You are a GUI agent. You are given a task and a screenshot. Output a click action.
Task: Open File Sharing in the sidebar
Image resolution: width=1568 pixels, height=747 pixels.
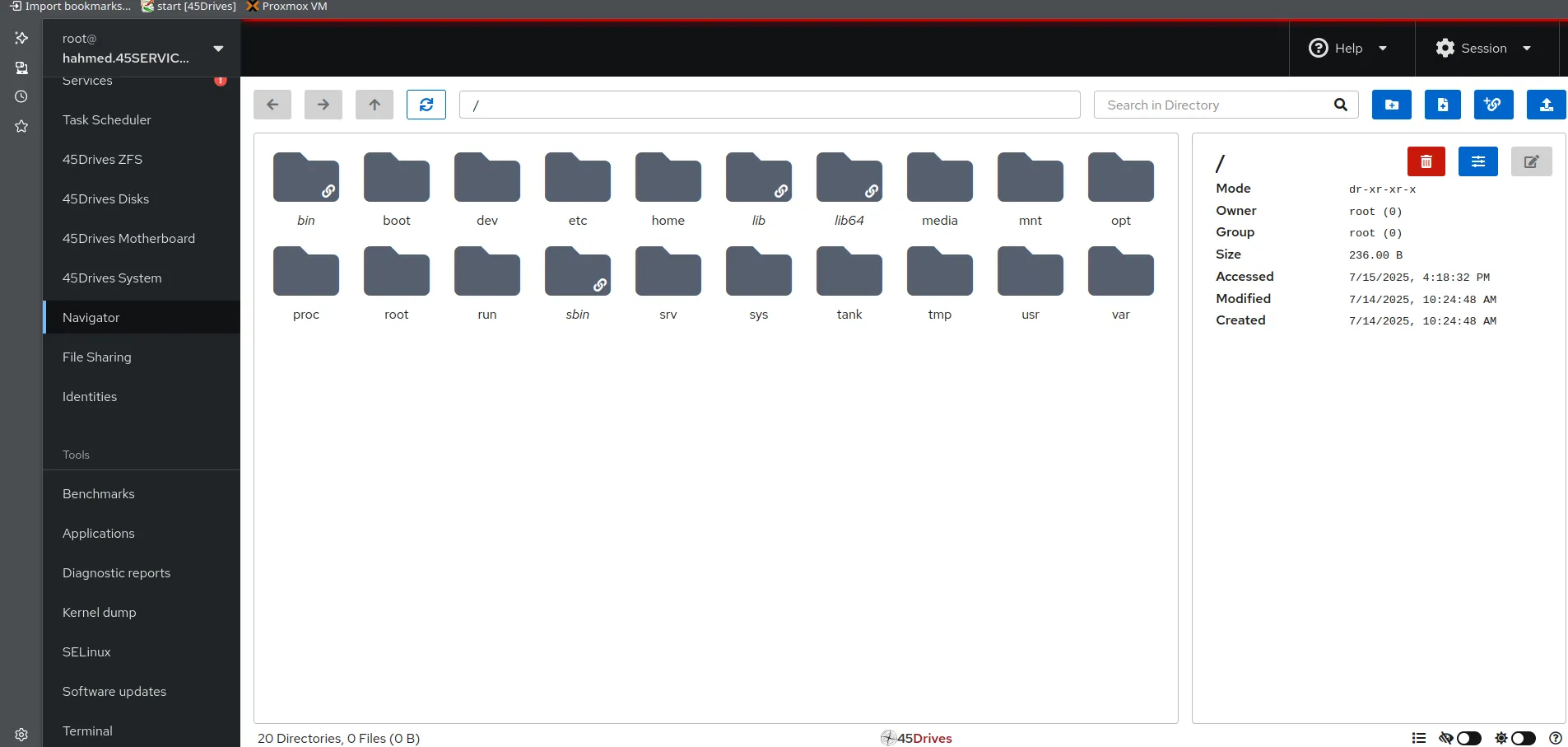click(97, 357)
